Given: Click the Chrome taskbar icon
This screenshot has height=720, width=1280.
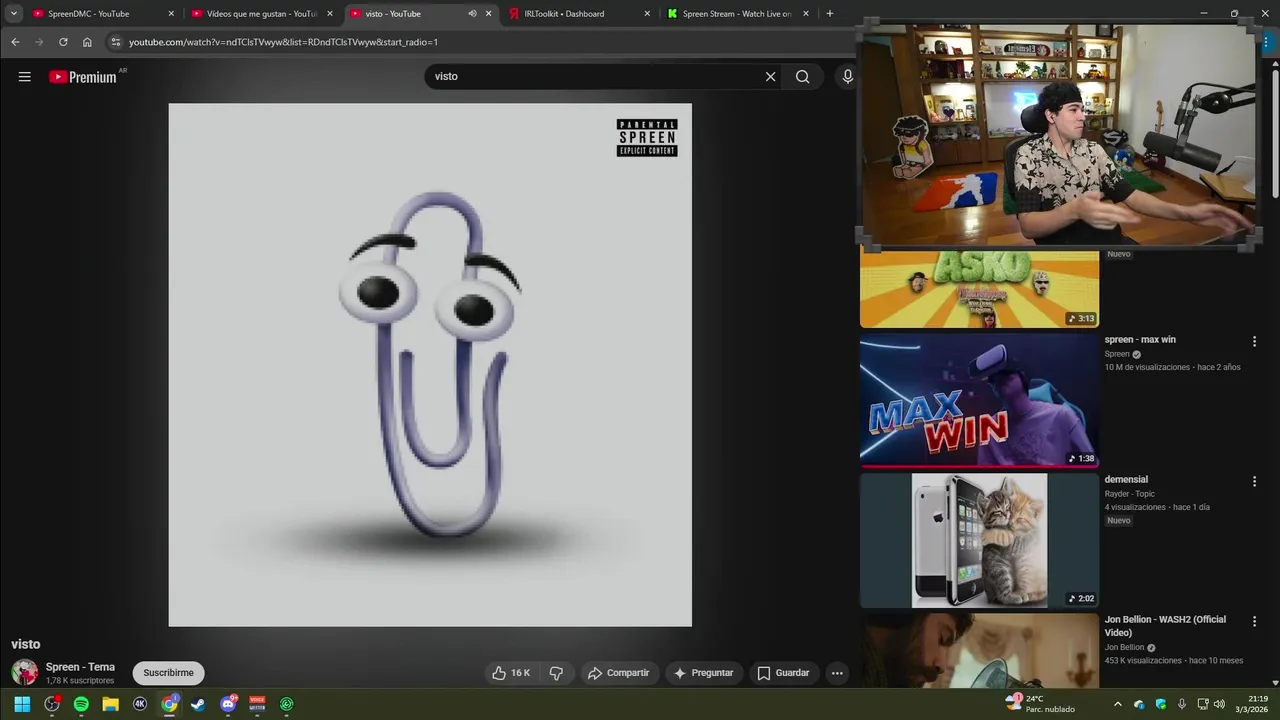Looking at the screenshot, I should click(x=169, y=704).
